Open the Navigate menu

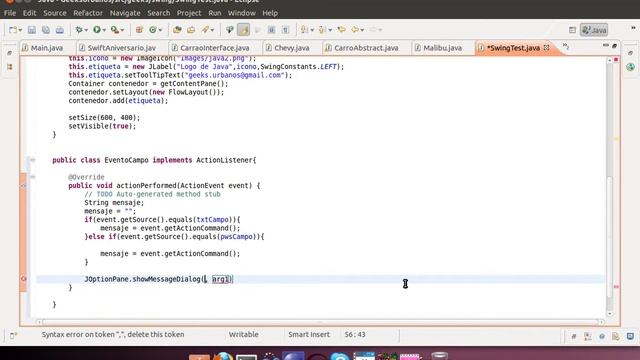(x=125, y=13)
